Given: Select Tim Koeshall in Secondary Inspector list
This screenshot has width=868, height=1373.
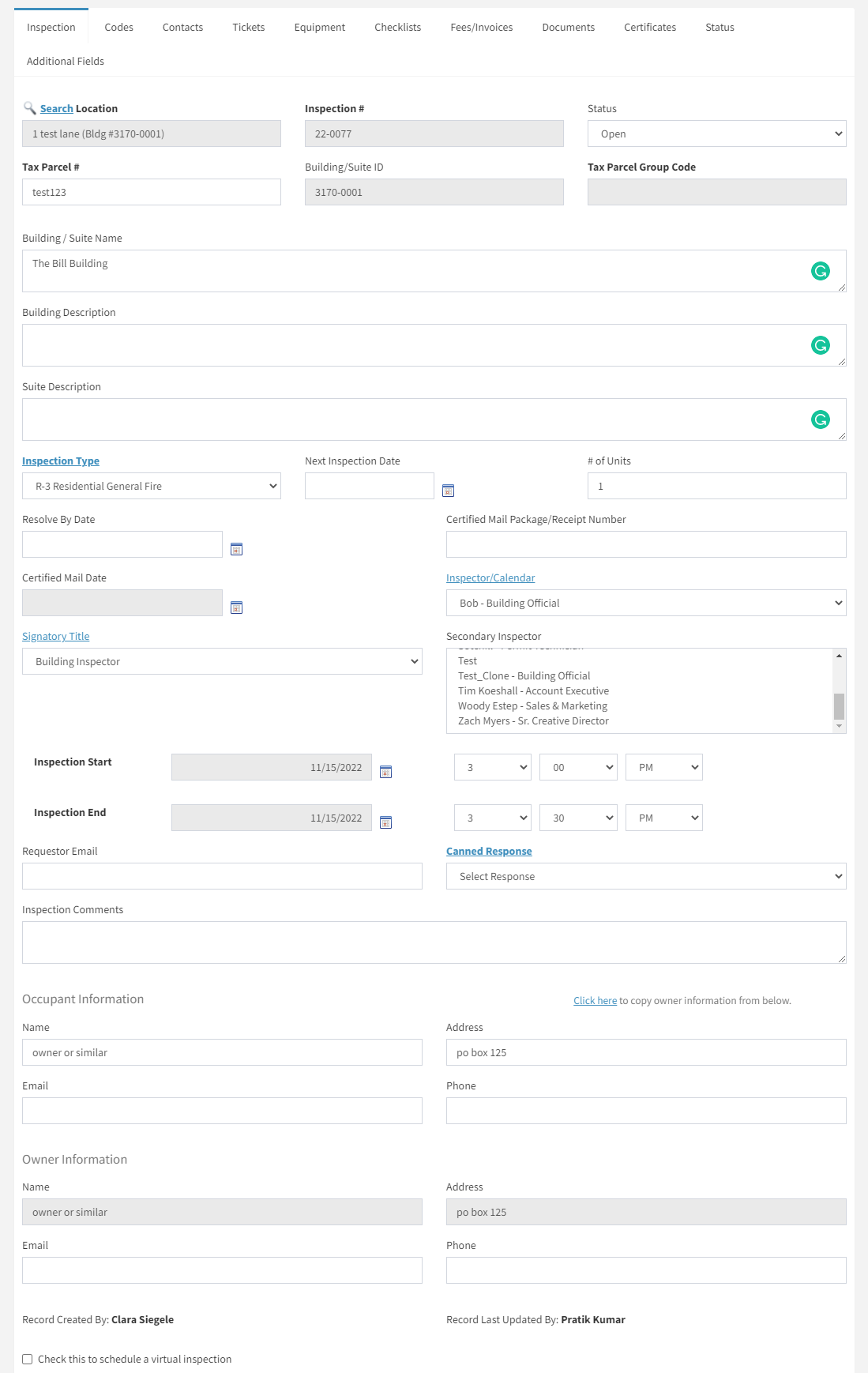Looking at the screenshot, I should [x=533, y=690].
